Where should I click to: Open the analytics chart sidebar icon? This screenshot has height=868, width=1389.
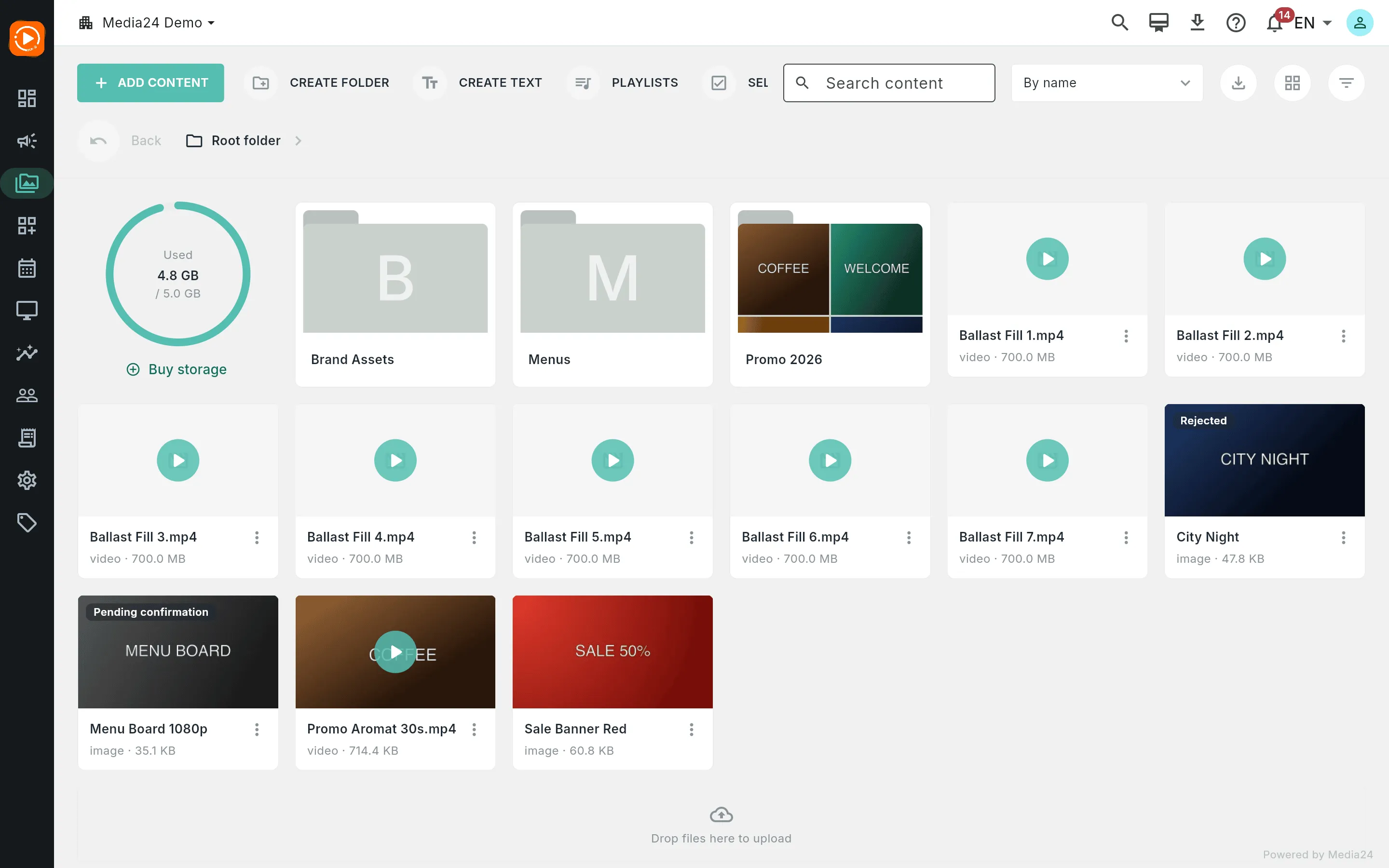pos(27,353)
